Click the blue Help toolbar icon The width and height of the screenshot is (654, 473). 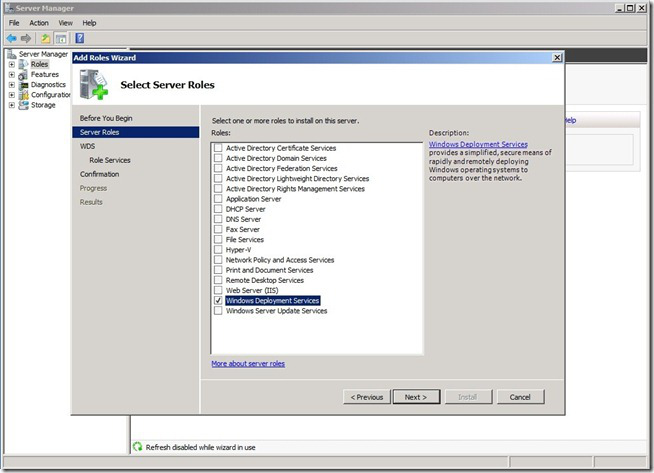click(79, 38)
